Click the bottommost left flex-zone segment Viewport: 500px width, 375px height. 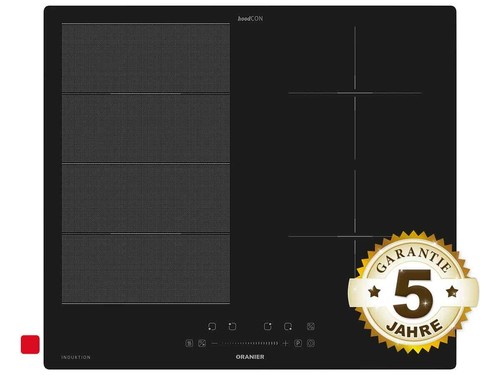(146, 269)
